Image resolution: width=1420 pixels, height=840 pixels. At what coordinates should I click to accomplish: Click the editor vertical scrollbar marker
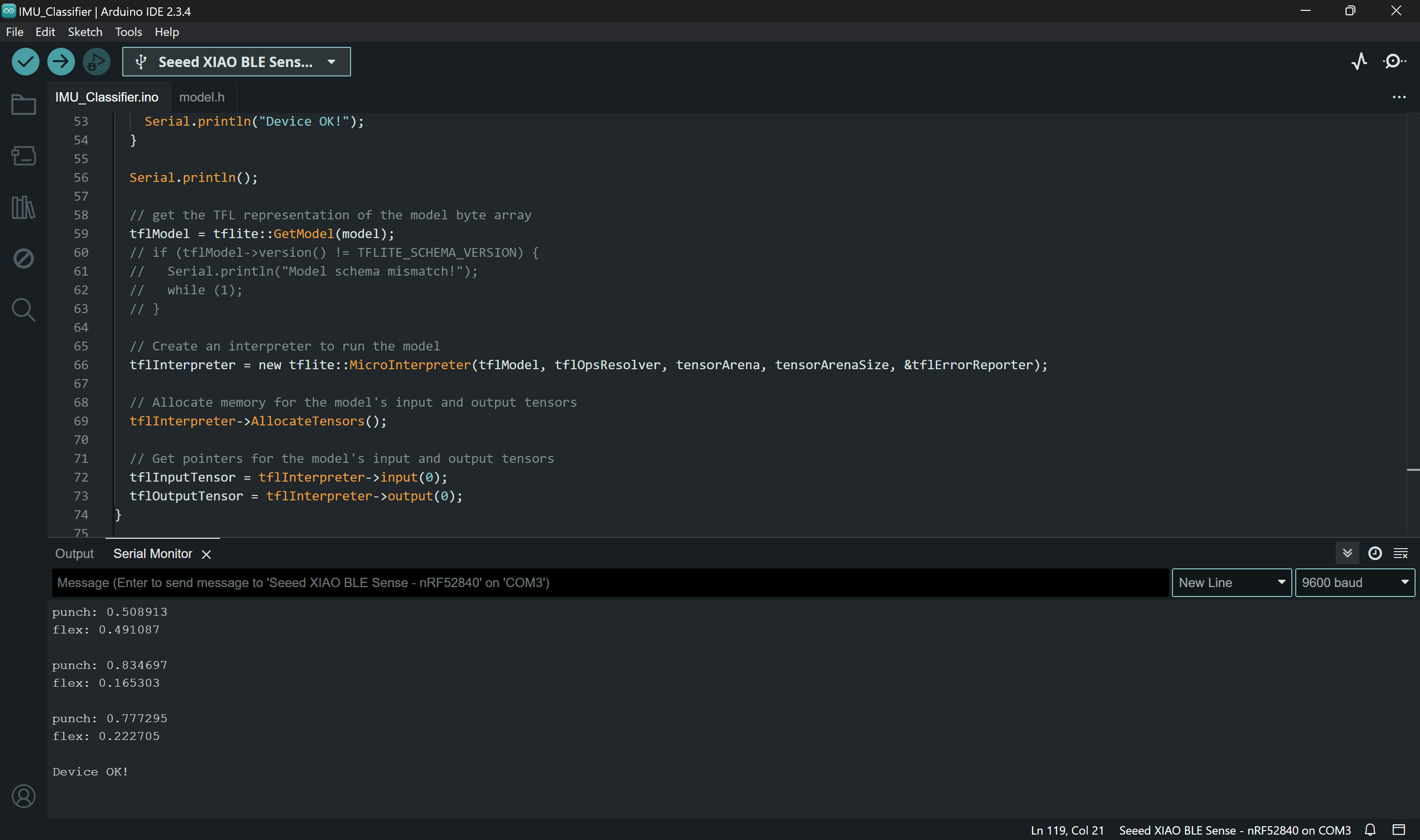[x=1413, y=470]
